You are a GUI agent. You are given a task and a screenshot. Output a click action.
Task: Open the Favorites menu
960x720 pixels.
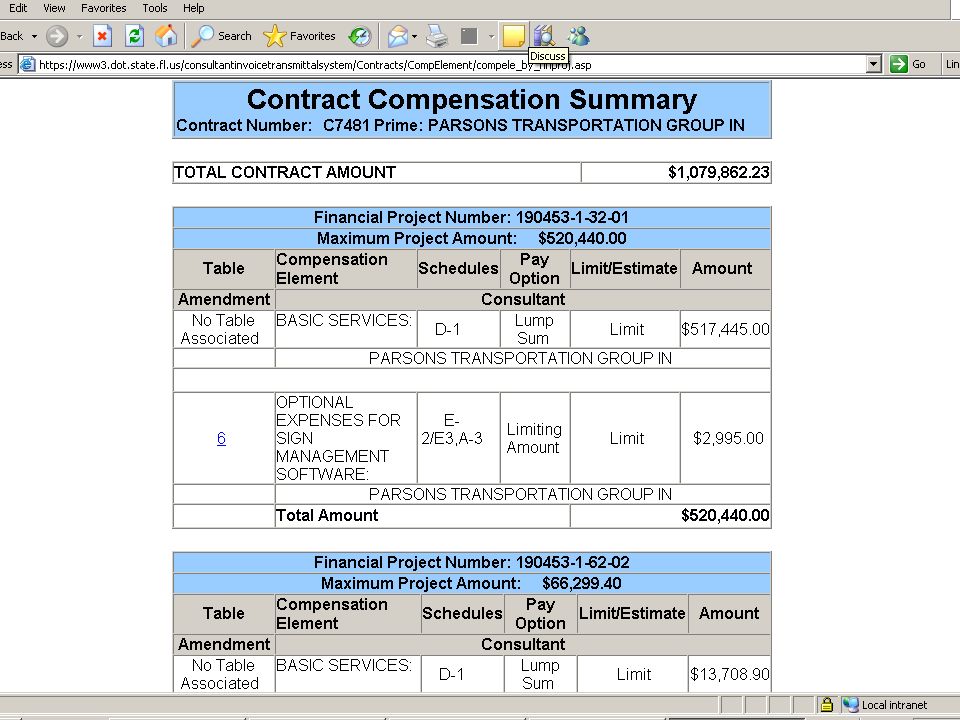[103, 8]
